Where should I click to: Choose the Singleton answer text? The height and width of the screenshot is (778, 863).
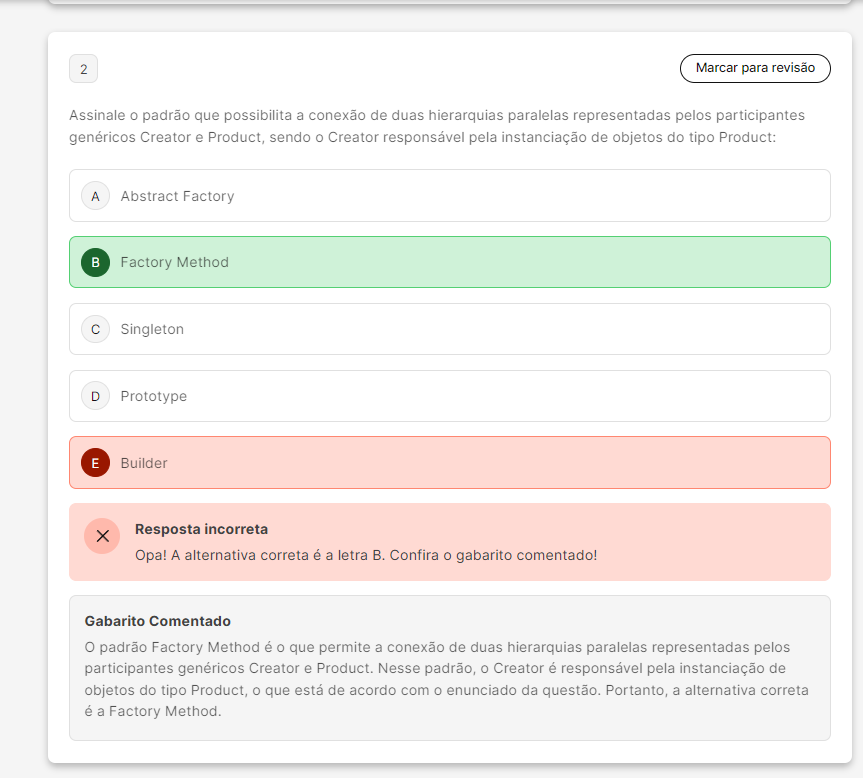click(152, 329)
